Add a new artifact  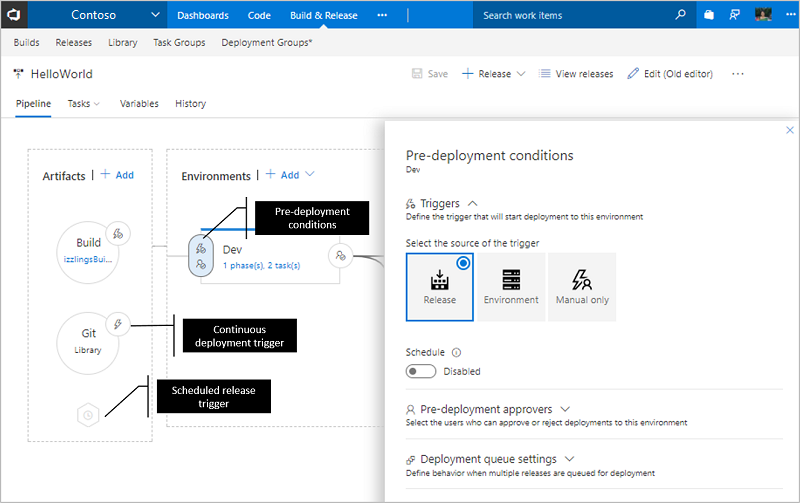pos(117,175)
